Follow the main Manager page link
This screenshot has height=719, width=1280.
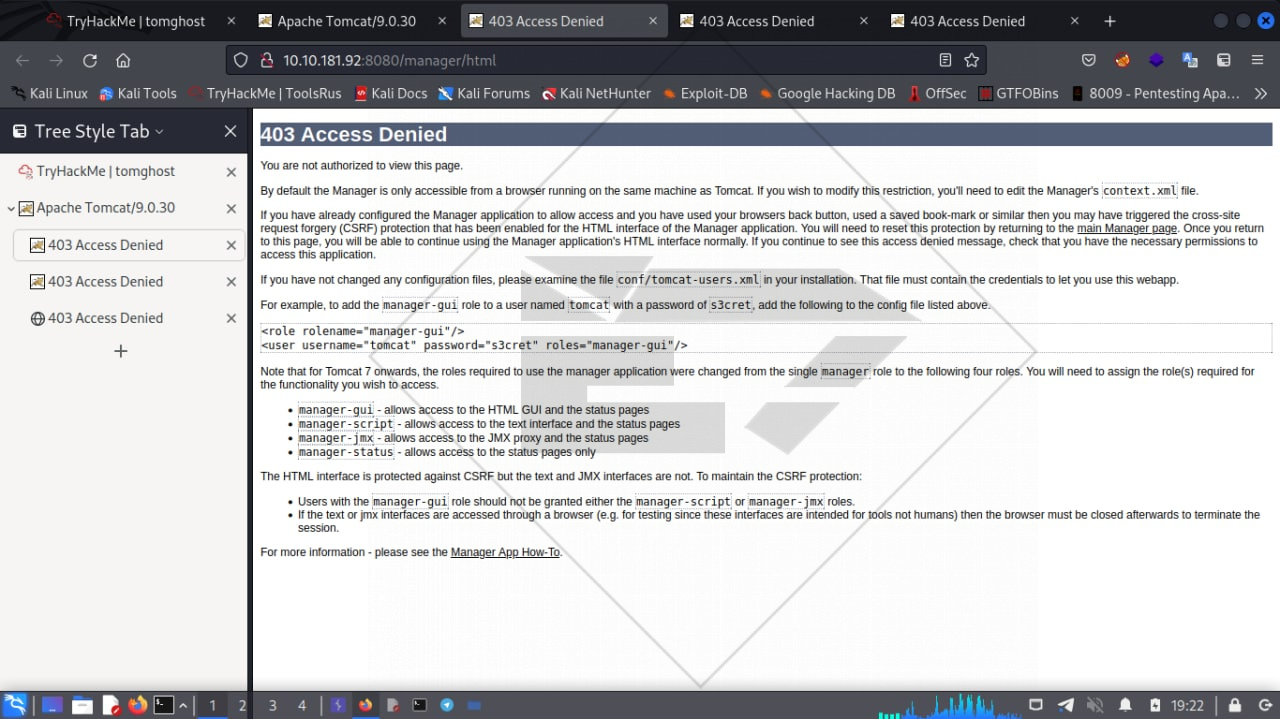tap(1127, 228)
